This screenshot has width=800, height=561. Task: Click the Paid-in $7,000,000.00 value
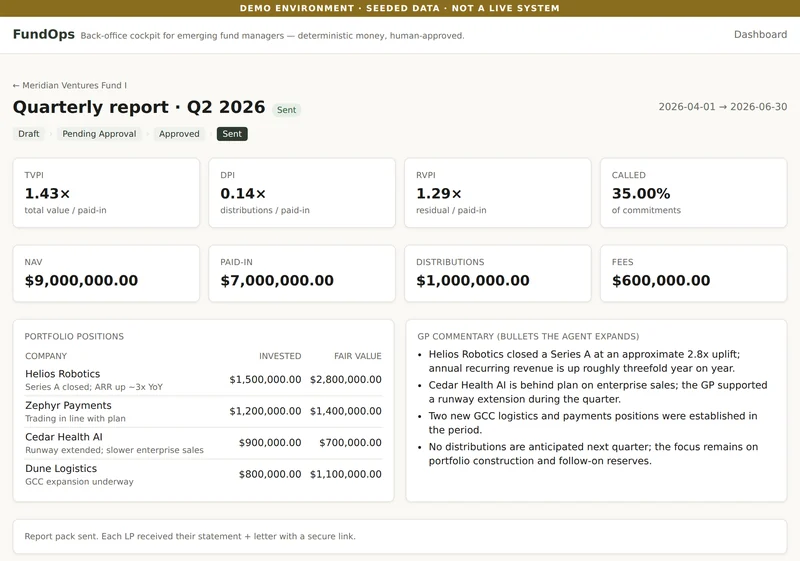(277, 280)
